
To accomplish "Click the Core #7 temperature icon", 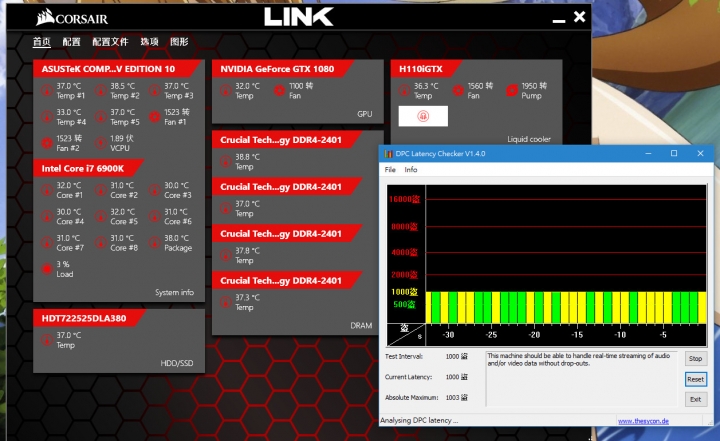I will click(47, 243).
